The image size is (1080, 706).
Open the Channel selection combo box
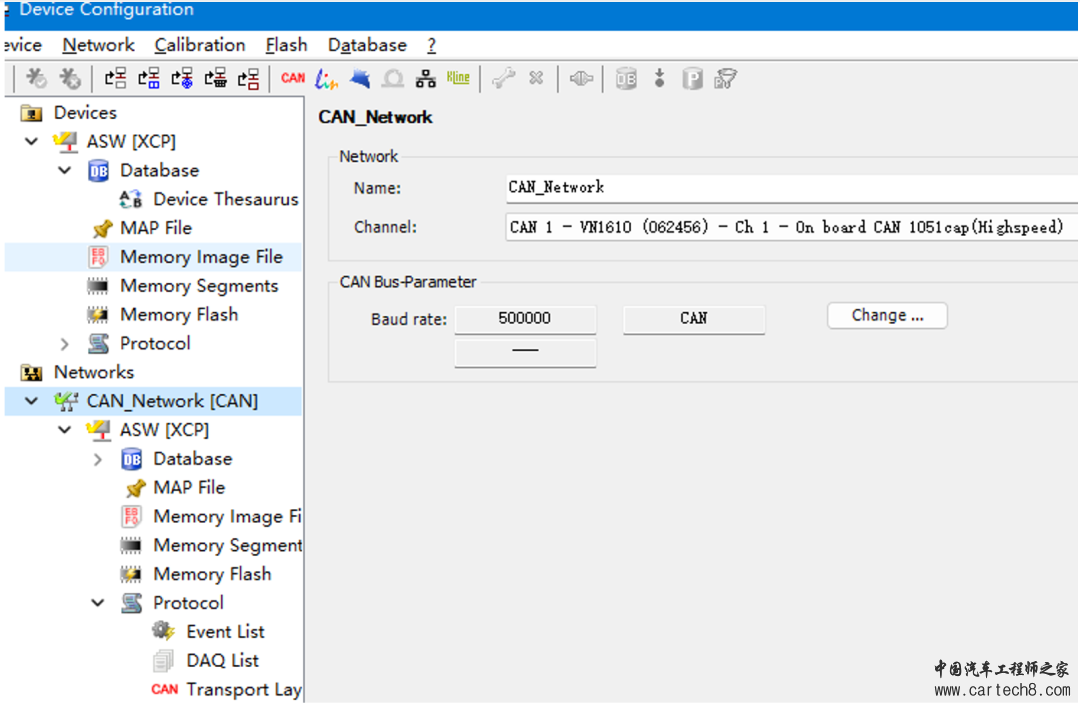pyautogui.click(x=791, y=227)
